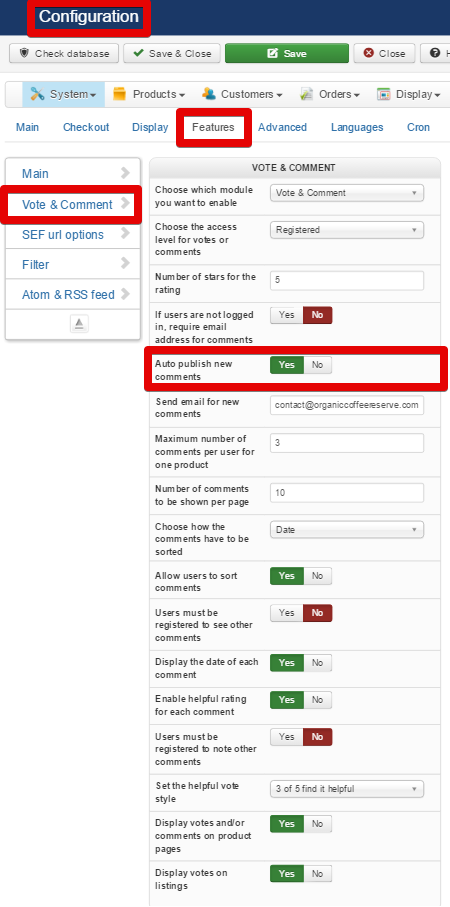Set Auto publish new comments to No
Image resolution: width=450 pixels, height=907 pixels.
click(x=318, y=365)
